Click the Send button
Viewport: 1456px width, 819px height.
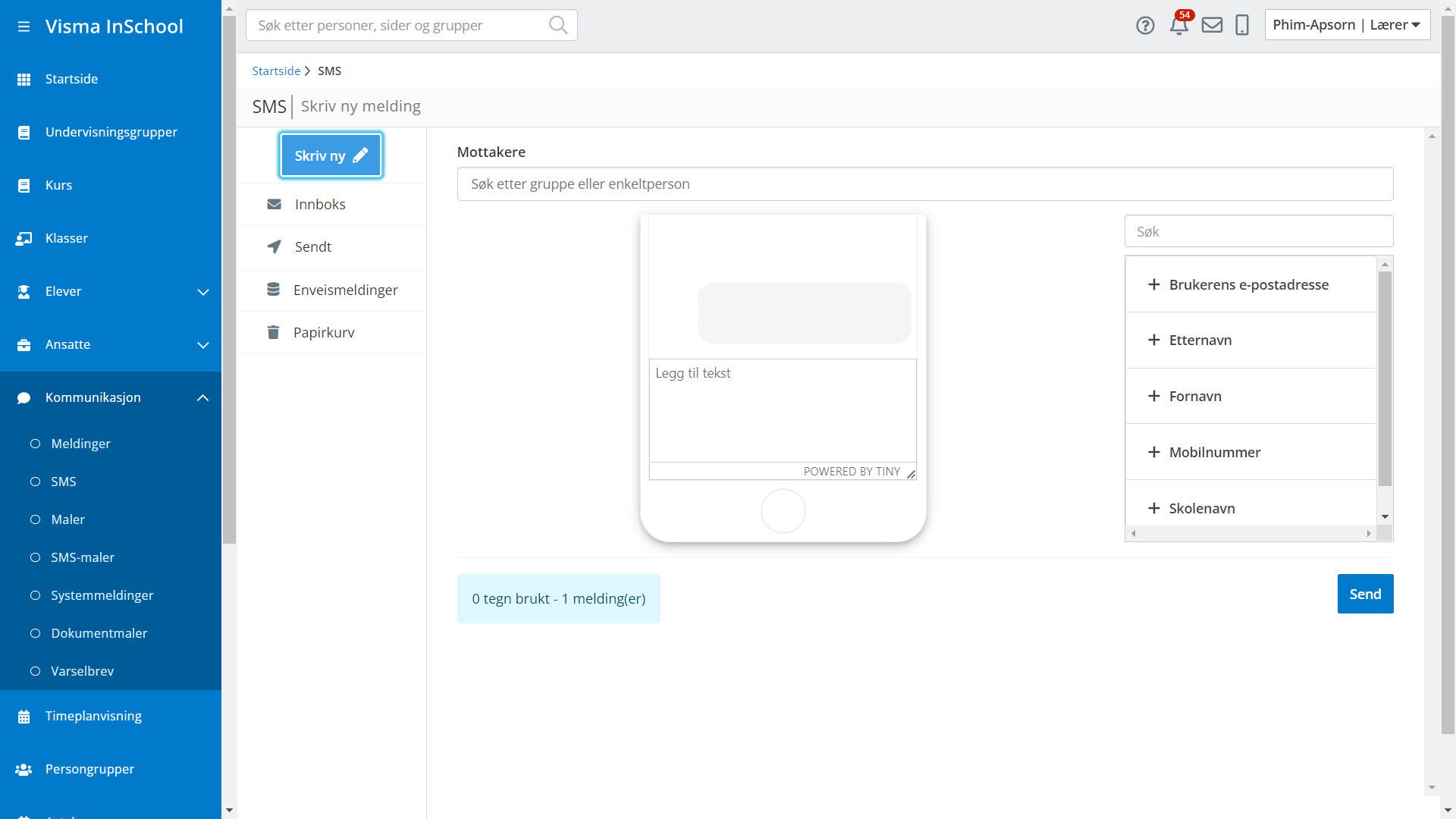(1365, 595)
